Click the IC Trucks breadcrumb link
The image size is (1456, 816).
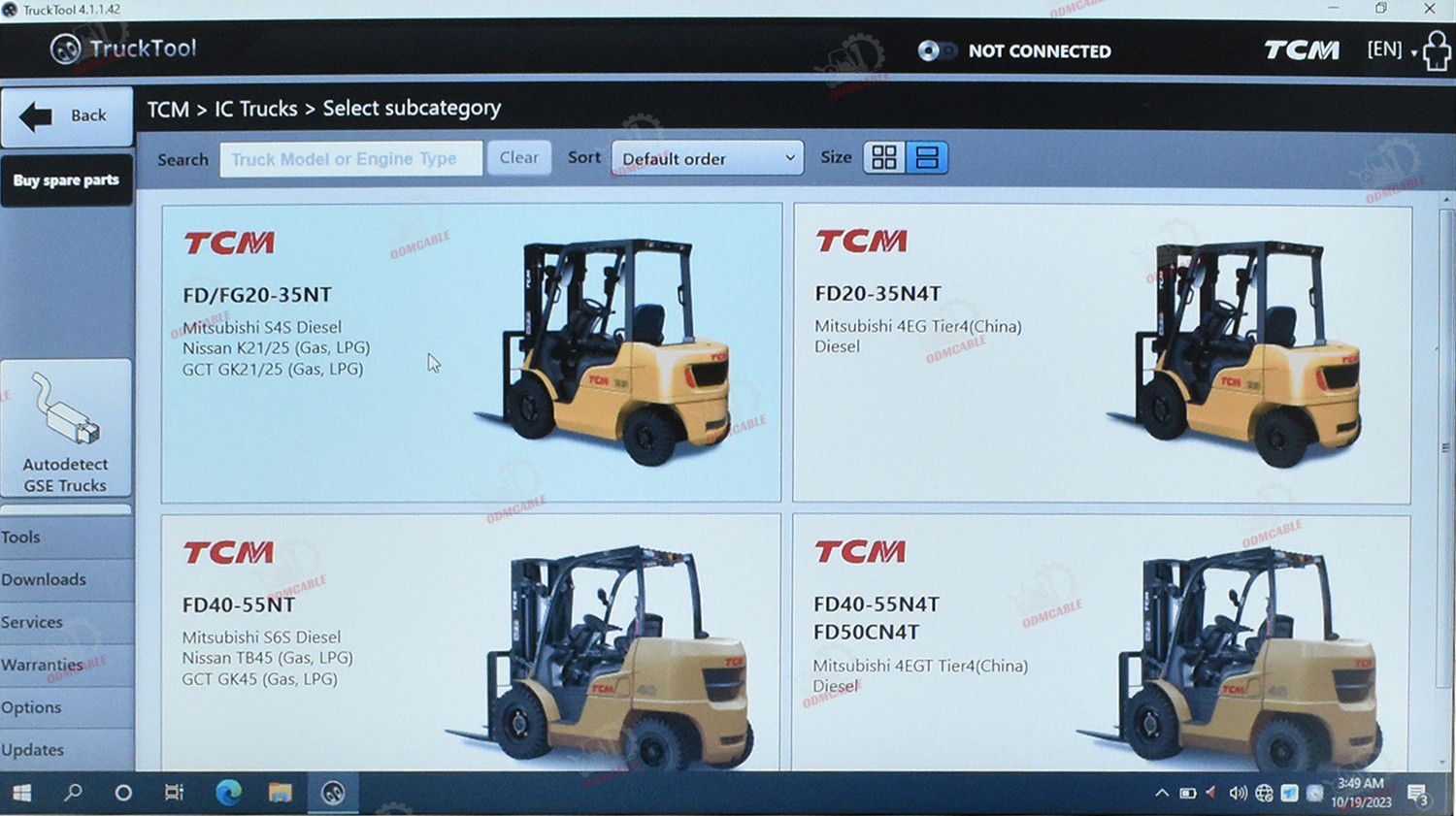coord(255,109)
